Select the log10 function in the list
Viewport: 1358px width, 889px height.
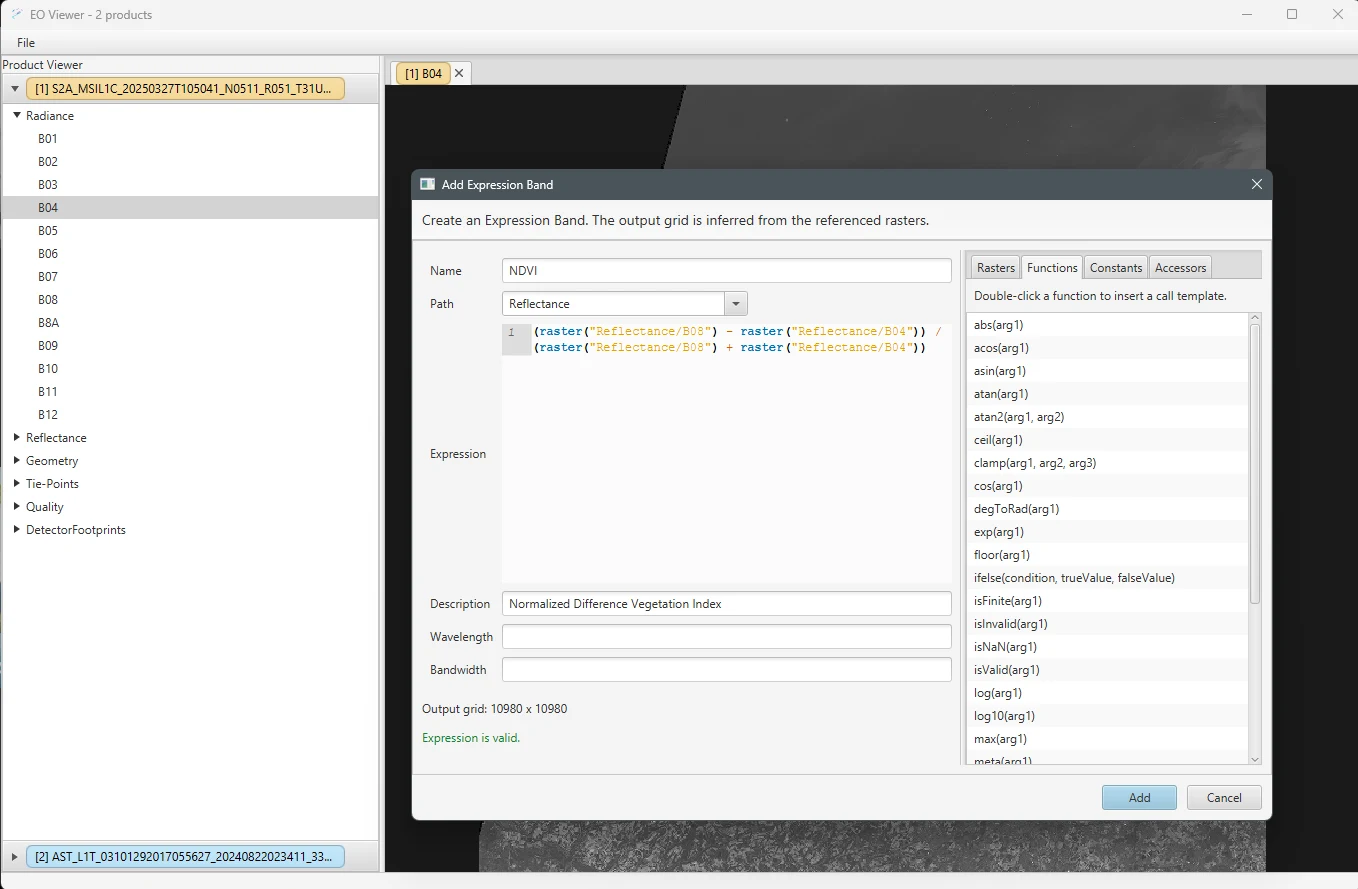(x=1108, y=716)
